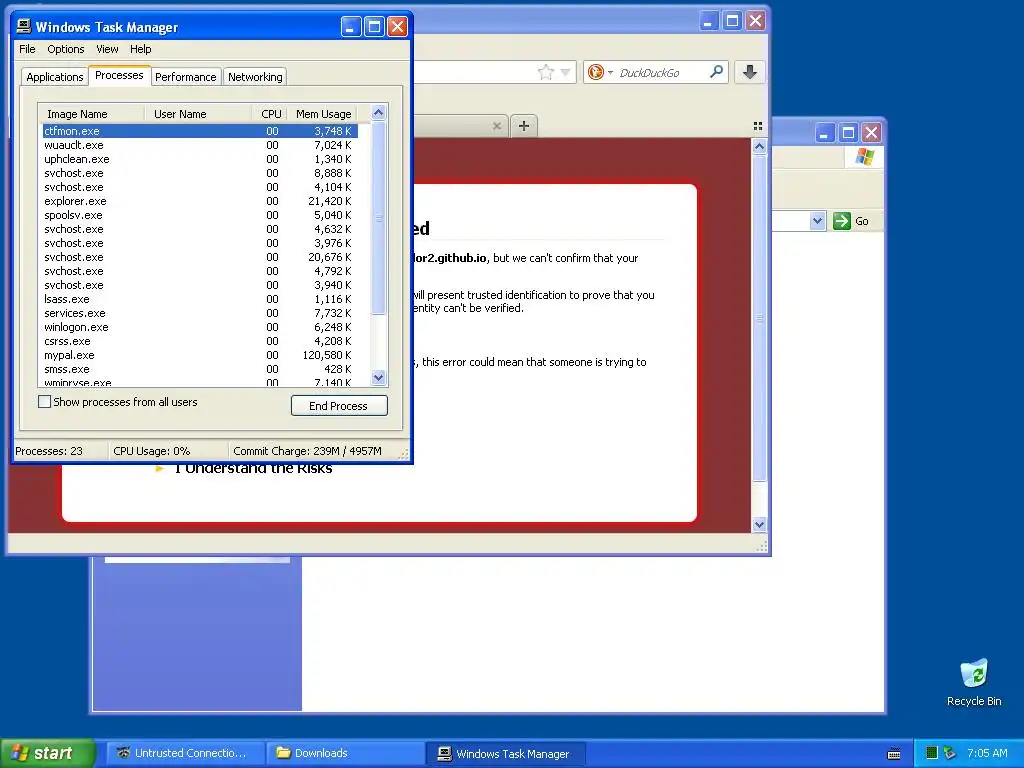Click the on-screen keyboard tray icon

click(894, 754)
